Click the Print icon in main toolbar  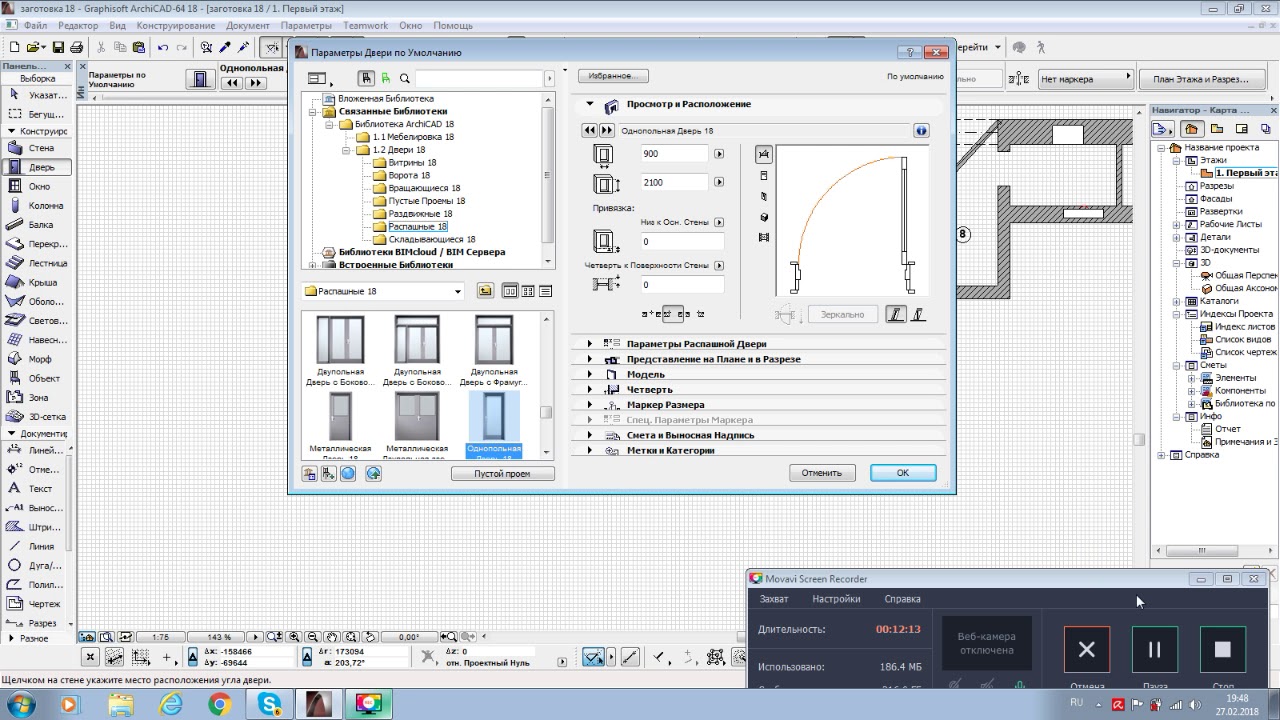point(76,47)
